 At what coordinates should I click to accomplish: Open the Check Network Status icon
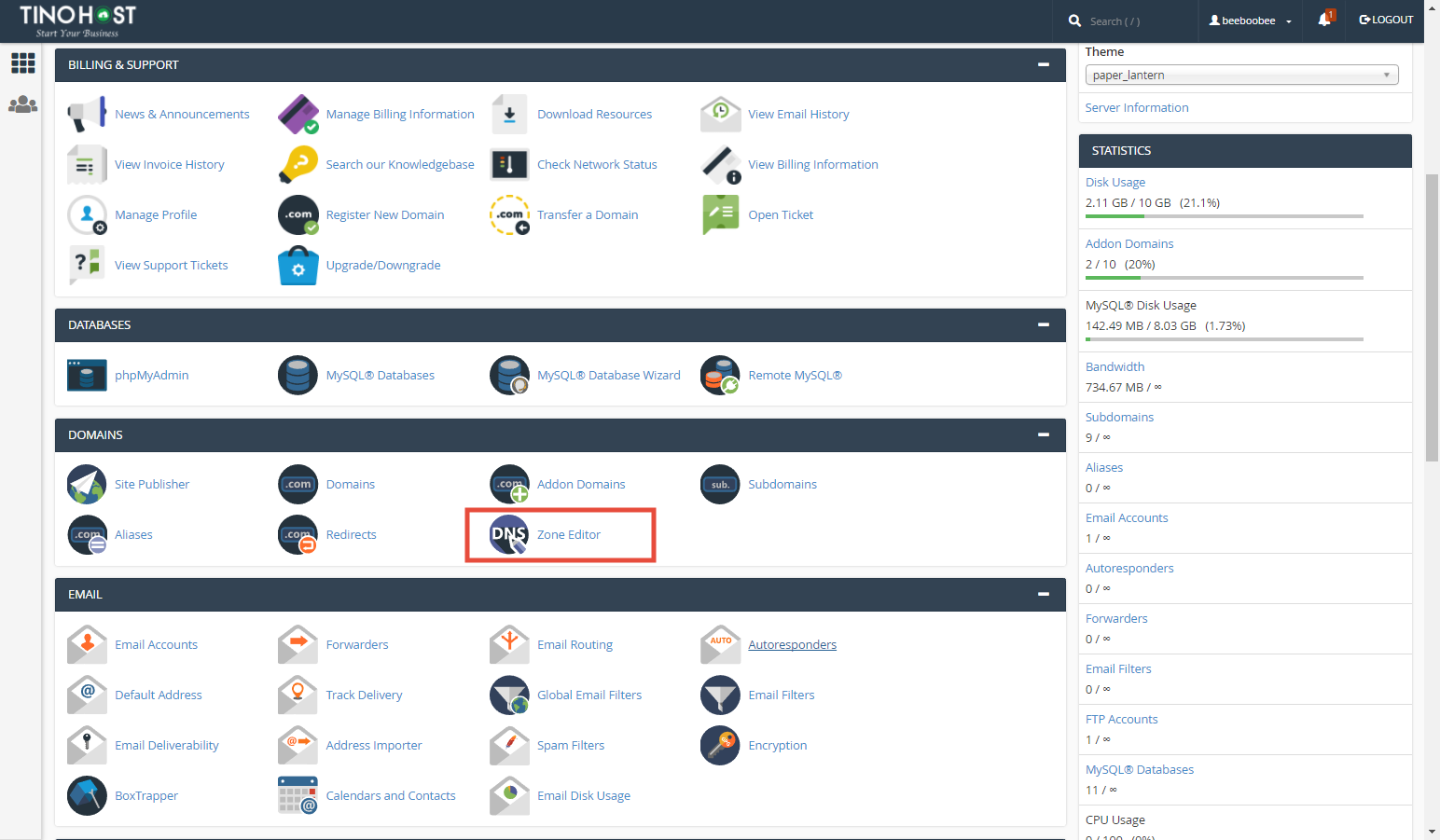(x=509, y=165)
